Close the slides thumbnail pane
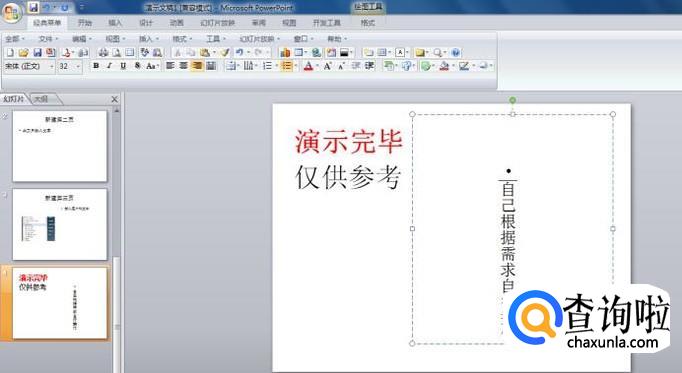682x373 pixels. (x=114, y=99)
